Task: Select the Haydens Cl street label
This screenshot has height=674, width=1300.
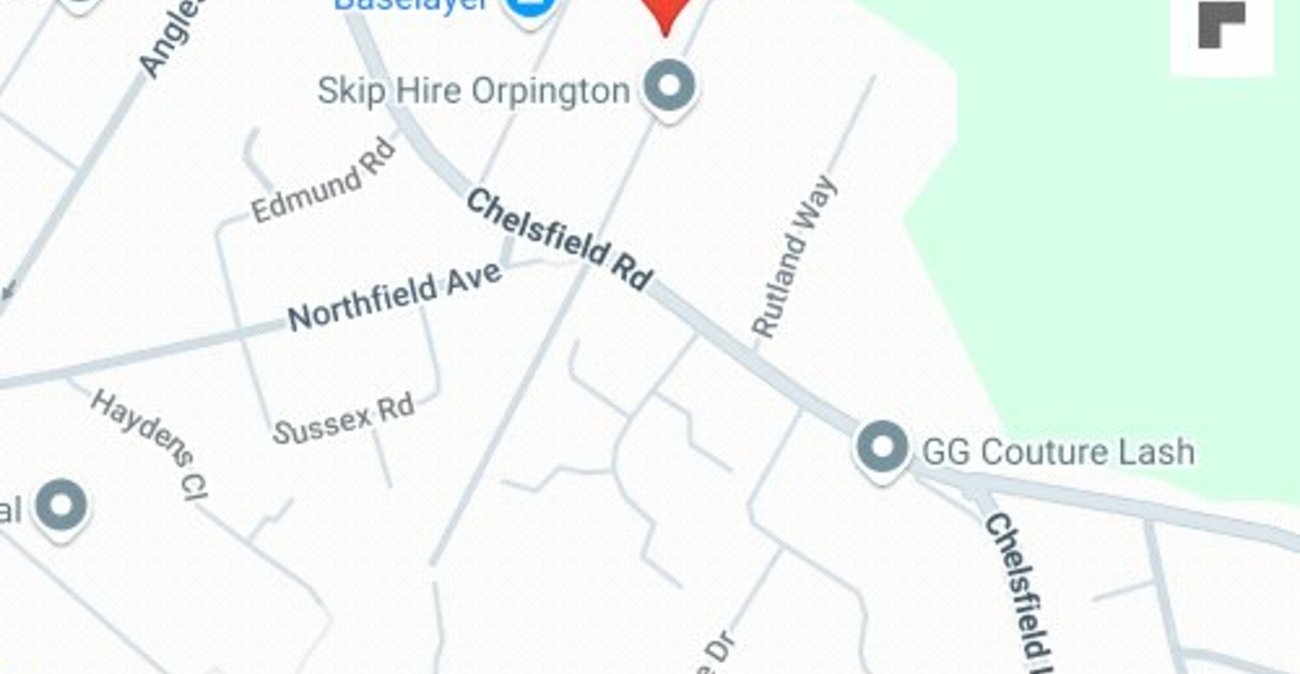Action: pyautogui.click(x=151, y=442)
